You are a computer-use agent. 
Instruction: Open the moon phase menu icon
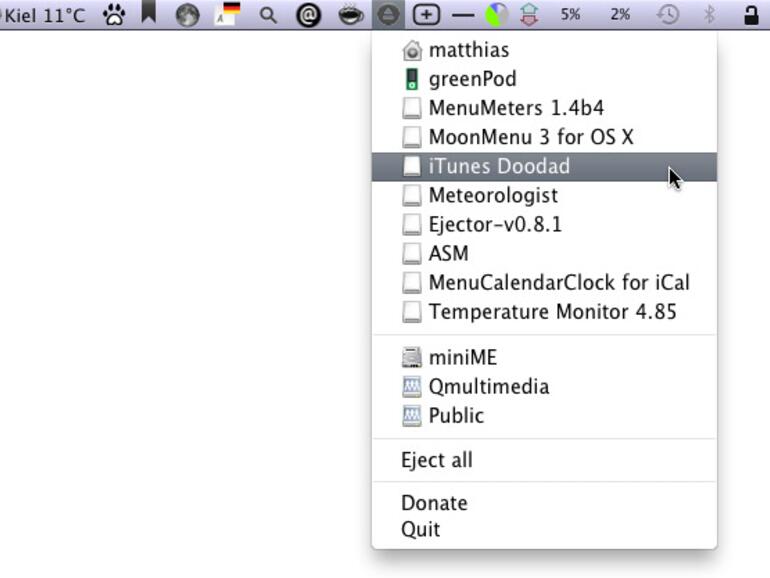coord(187,15)
